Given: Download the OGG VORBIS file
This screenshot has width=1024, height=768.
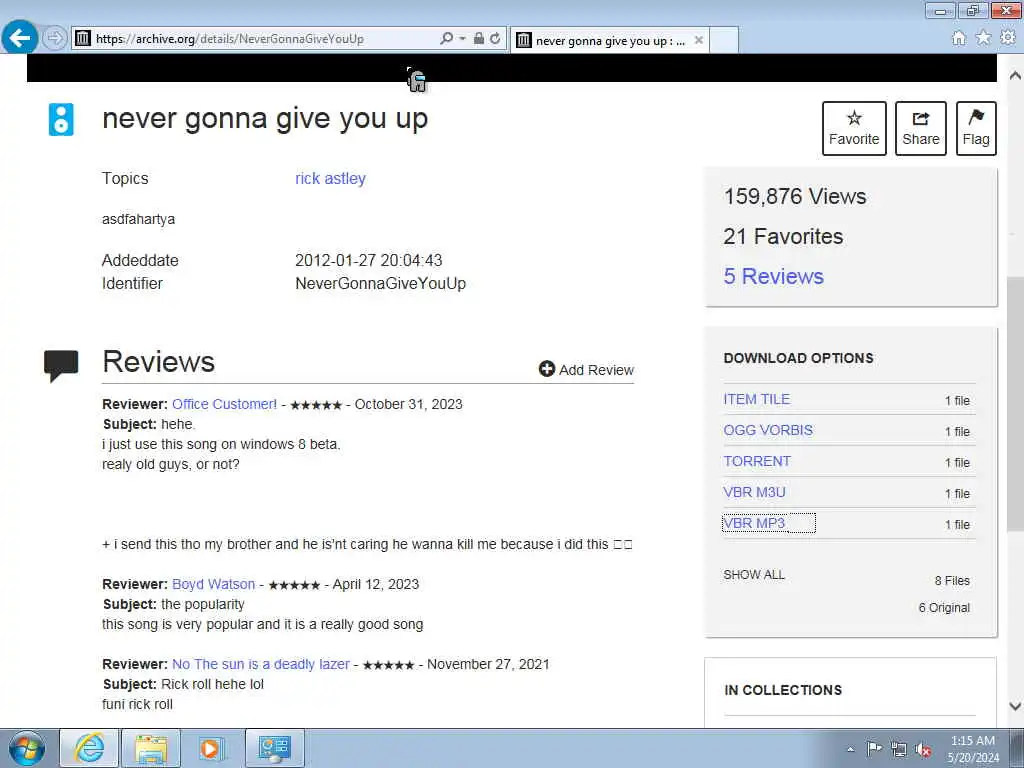Looking at the screenshot, I should pyautogui.click(x=768, y=430).
